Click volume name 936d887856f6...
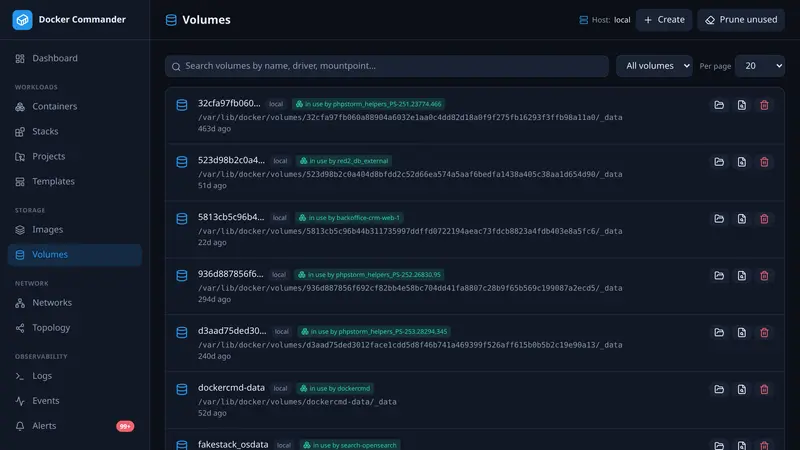 [231, 274]
